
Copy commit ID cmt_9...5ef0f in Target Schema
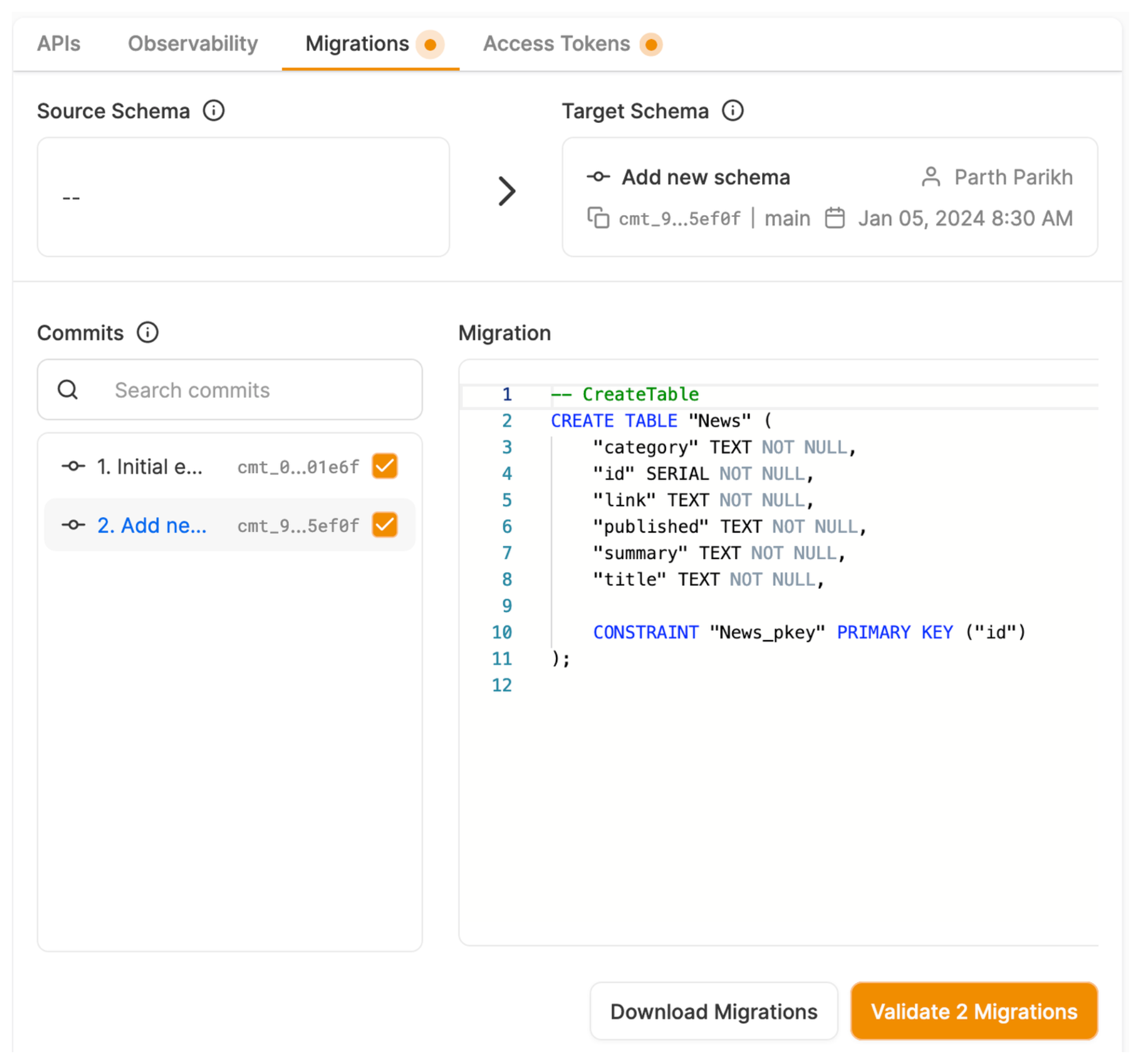click(597, 218)
